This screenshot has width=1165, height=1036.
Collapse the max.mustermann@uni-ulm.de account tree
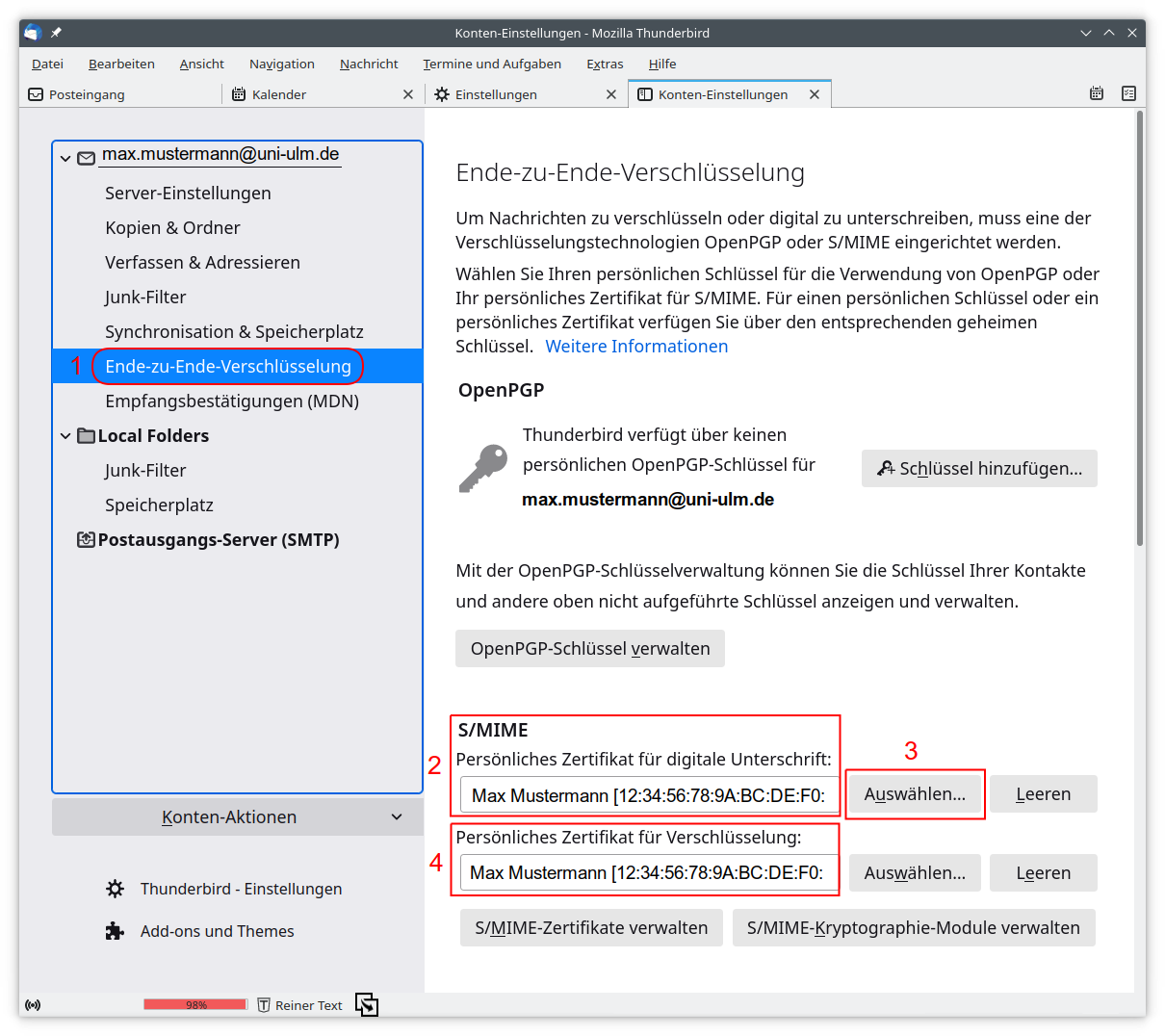65,158
